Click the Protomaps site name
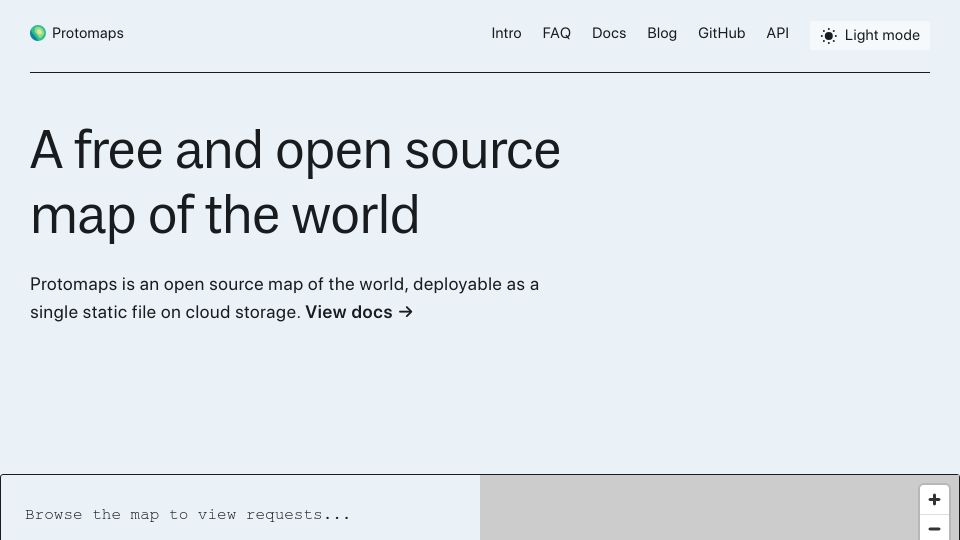 [x=88, y=33]
